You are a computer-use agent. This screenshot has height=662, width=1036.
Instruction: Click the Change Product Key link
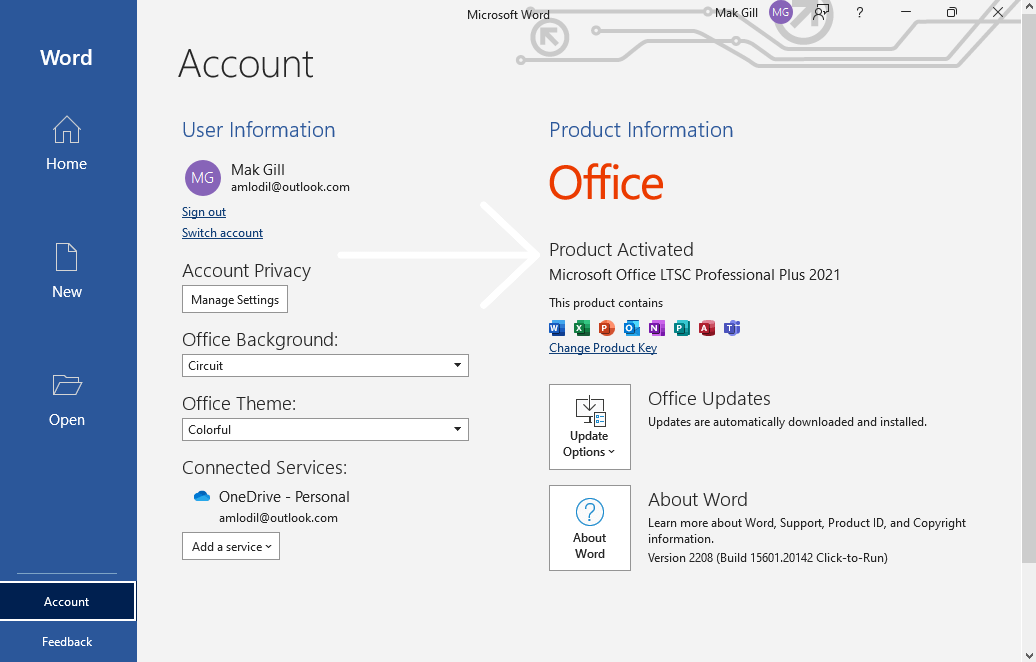coord(603,348)
